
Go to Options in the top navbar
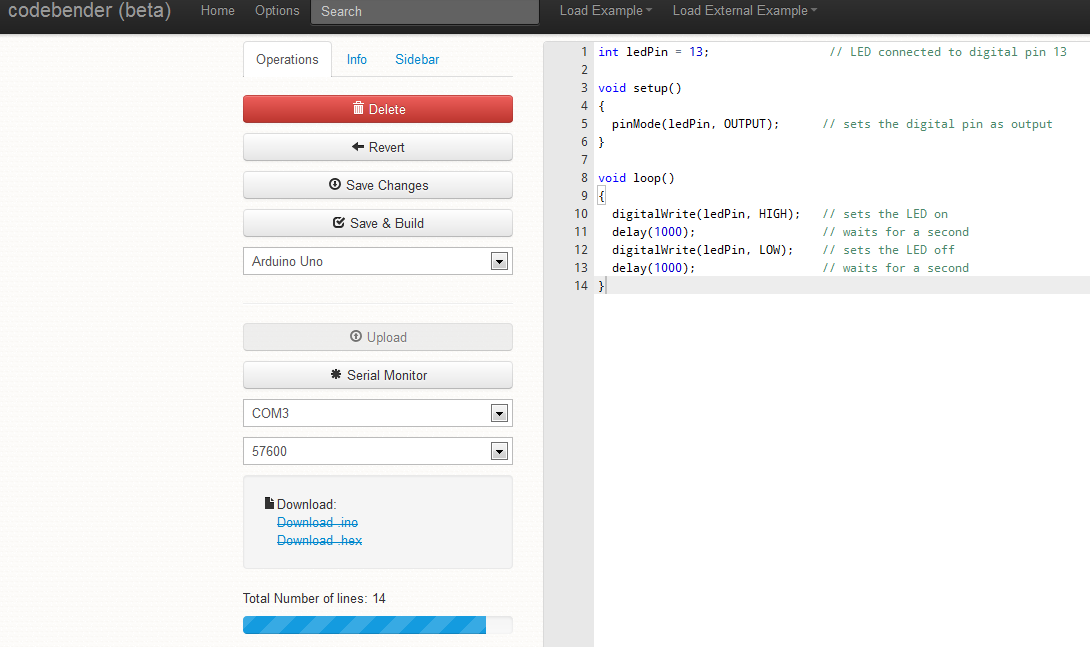(x=277, y=10)
